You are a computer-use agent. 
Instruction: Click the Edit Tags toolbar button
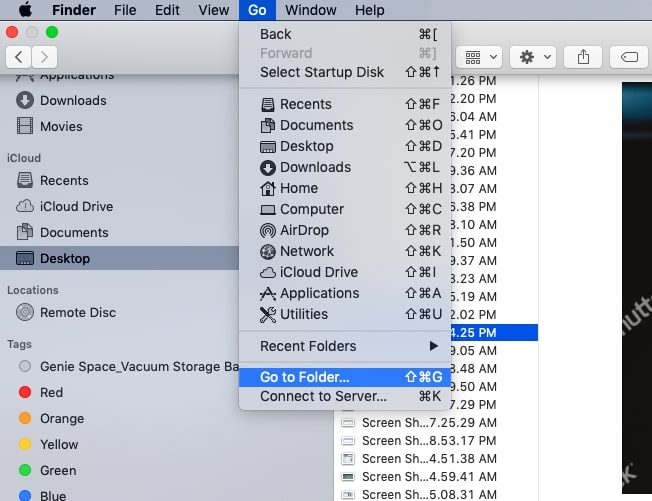[629, 57]
